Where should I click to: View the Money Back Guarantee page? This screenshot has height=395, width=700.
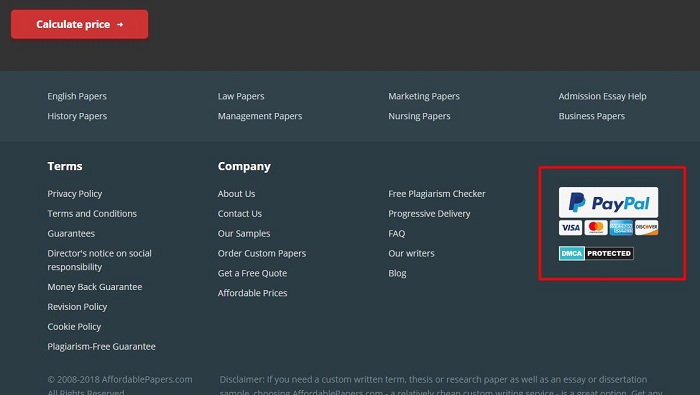[95, 287]
